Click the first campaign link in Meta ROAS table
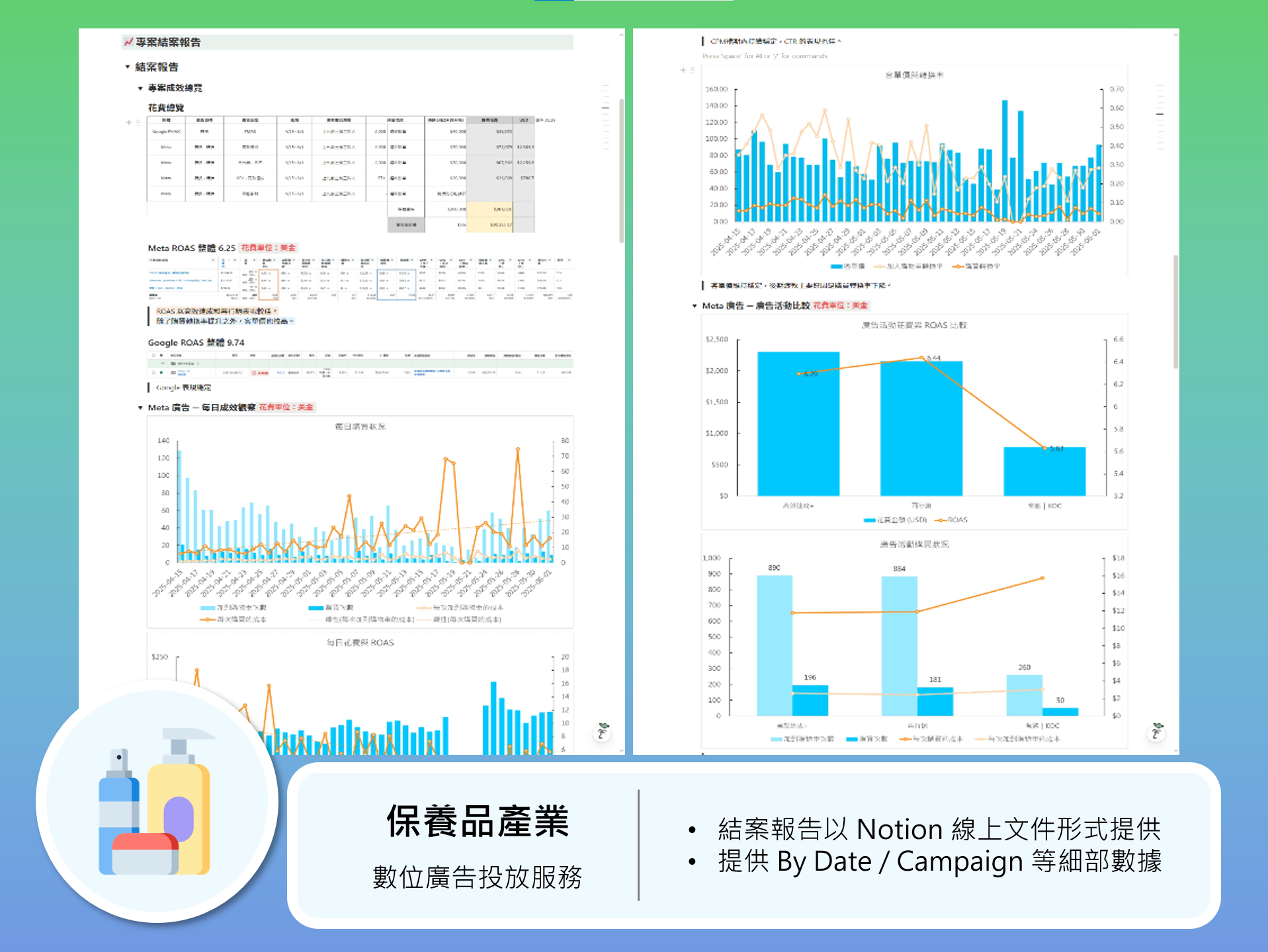The image size is (1268, 952). point(169,272)
